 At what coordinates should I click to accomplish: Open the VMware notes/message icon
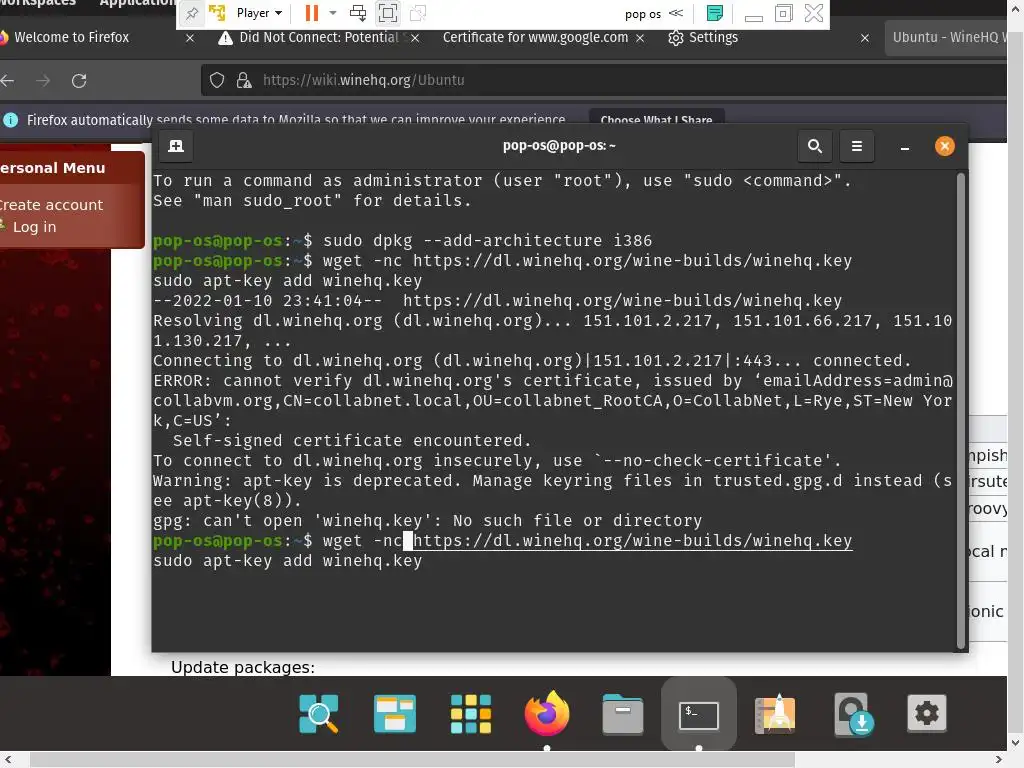[x=715, y=13]
